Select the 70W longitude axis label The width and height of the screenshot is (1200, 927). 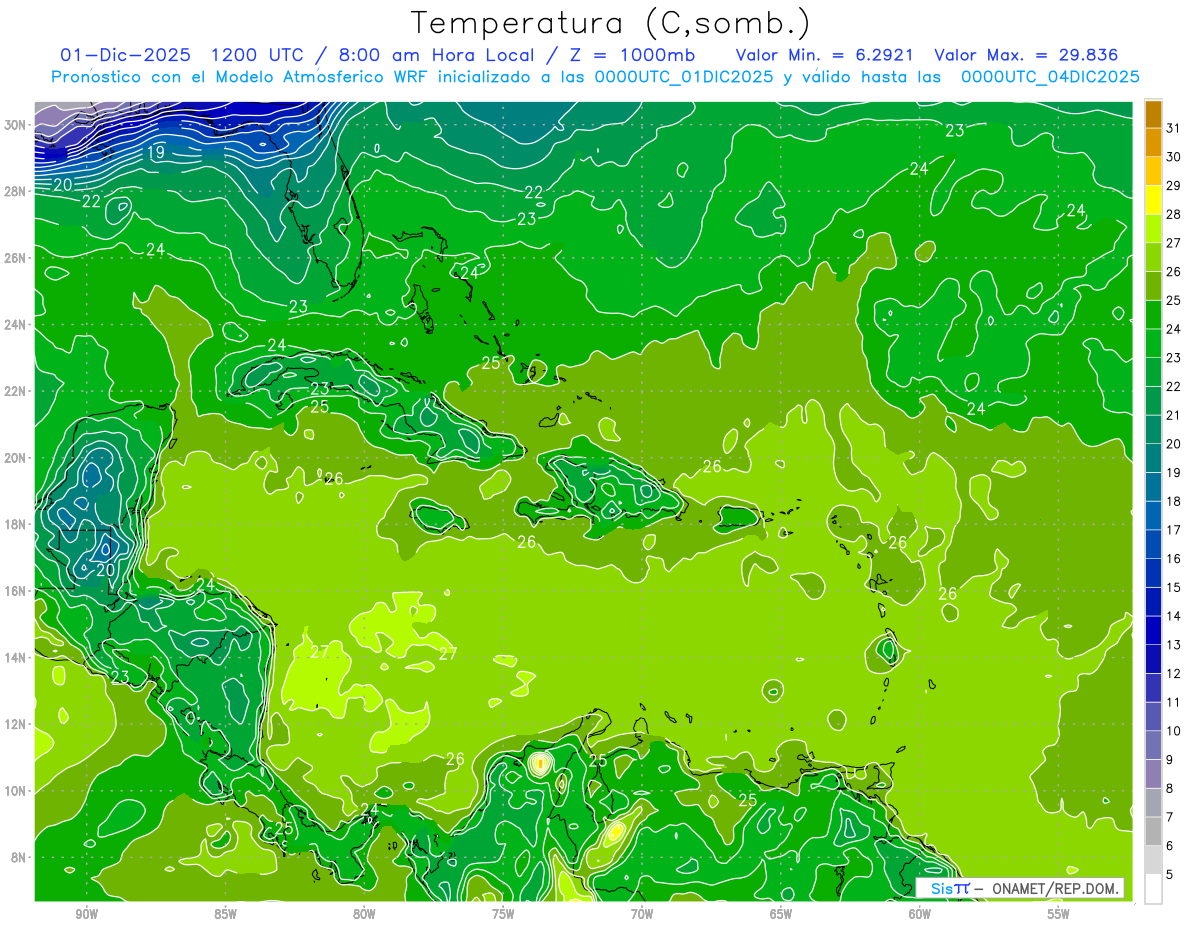642,915
